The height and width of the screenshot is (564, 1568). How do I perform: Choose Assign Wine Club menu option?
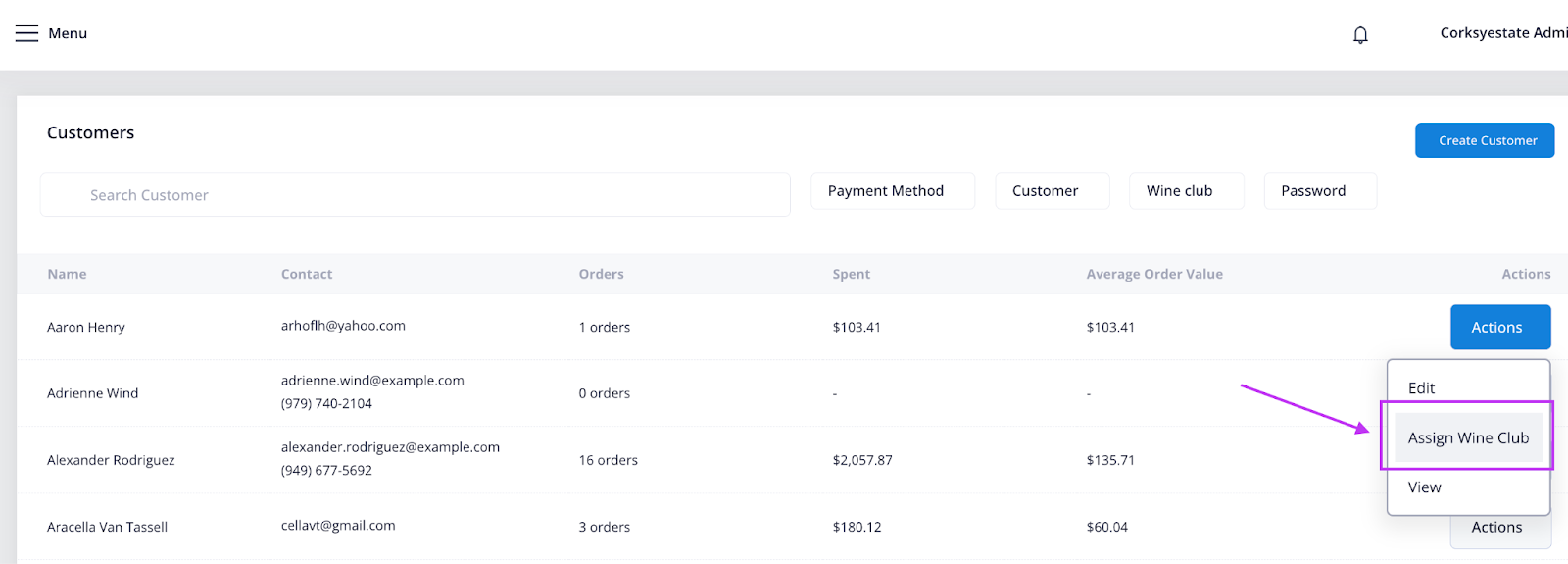pos(1467,438)
